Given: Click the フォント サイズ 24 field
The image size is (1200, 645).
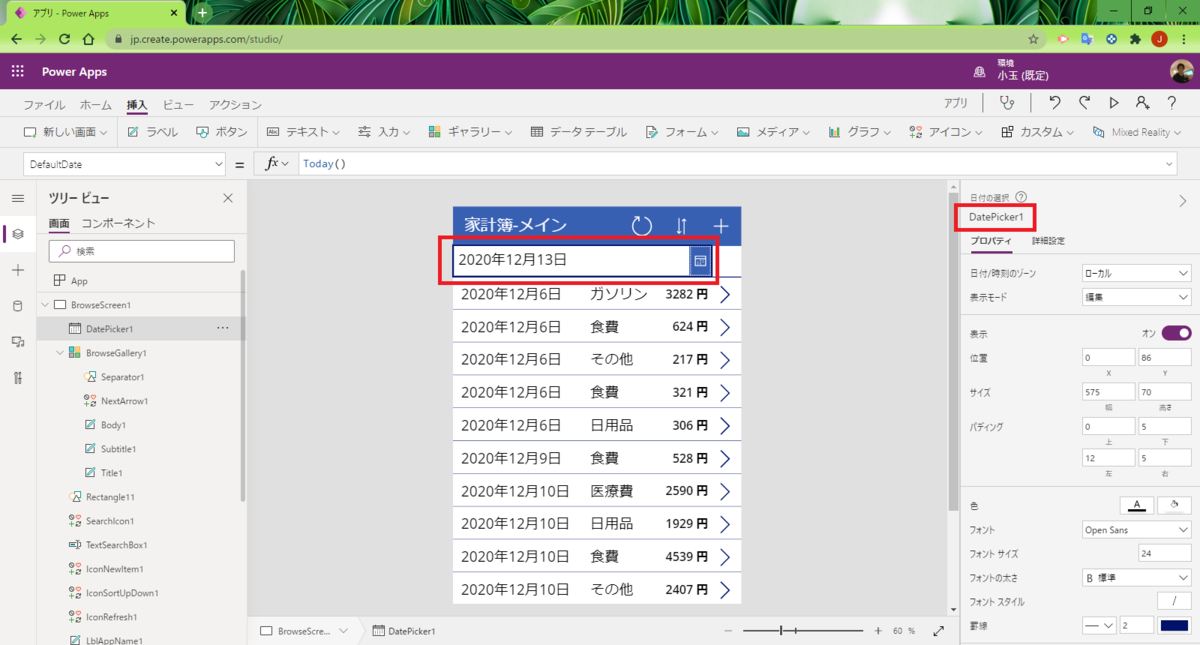Looking at the screenshot, I should 1164,554.
